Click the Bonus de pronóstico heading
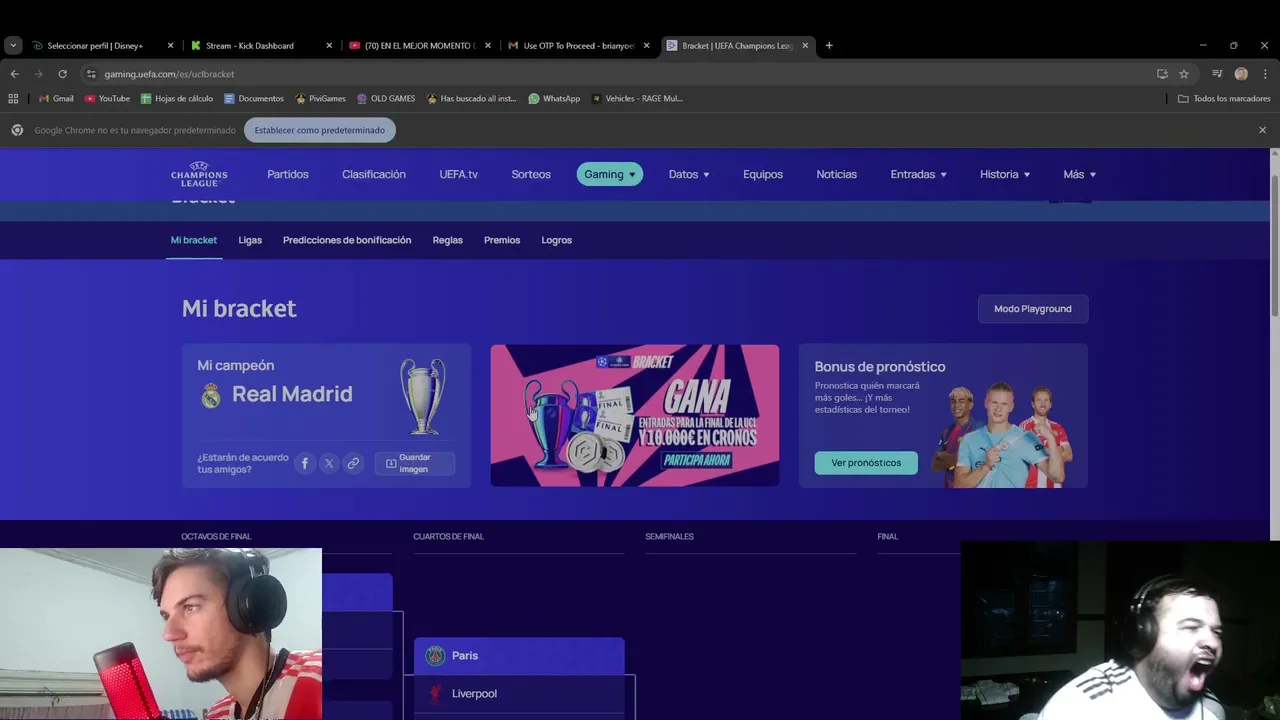 click(880, 367)
